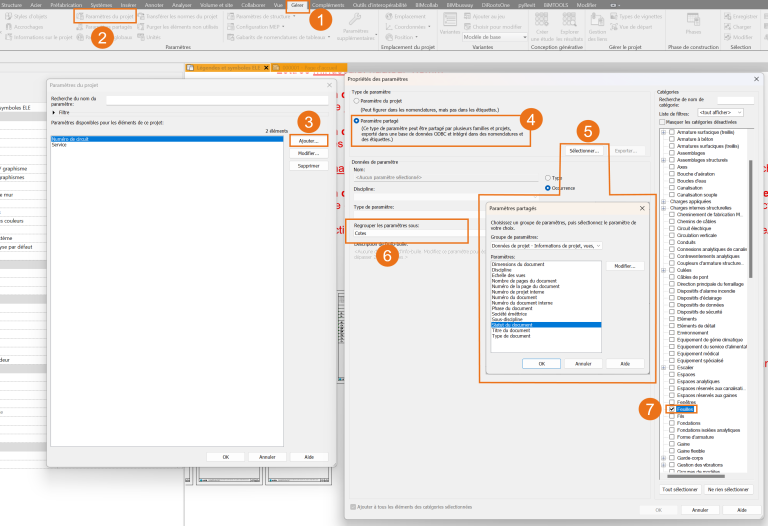Open Paramètres de structure
Viewport: 768px width, 526px height.
click(261, 16)
